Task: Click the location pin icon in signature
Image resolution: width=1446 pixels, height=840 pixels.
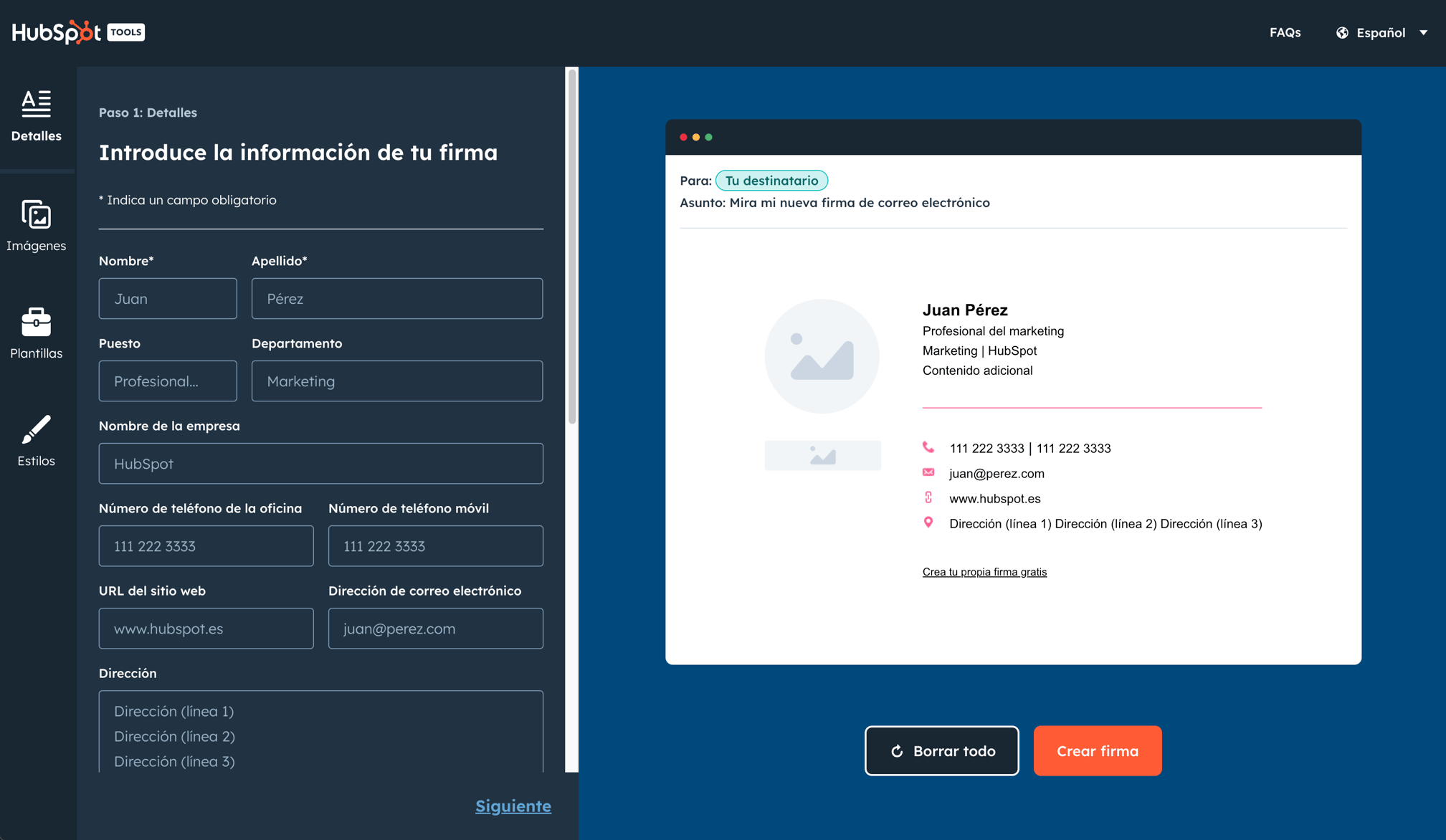Action: click(928, 522)
